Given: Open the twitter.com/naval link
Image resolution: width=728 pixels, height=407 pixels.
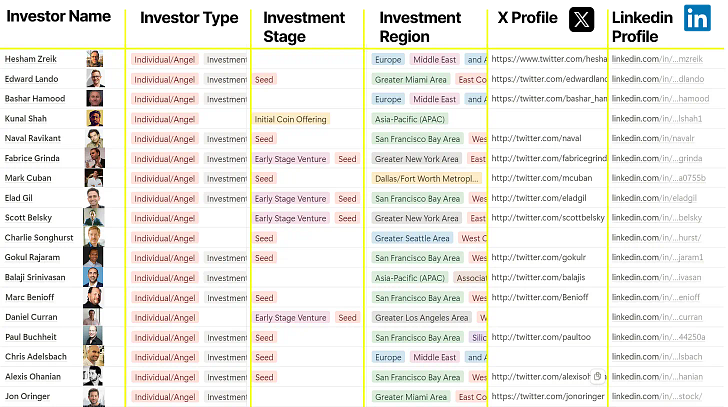Looking at the screenshot, I should pyautogui.click(x=536, y=138).
